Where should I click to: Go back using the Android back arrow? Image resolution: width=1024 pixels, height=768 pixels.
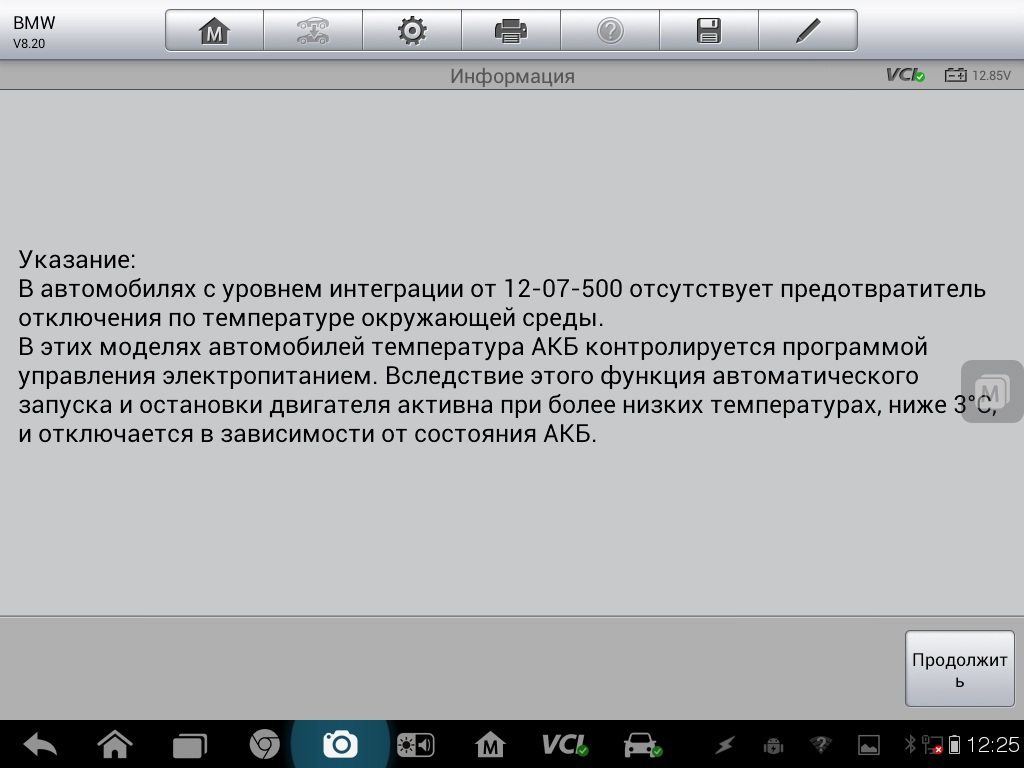click(40, 744)
